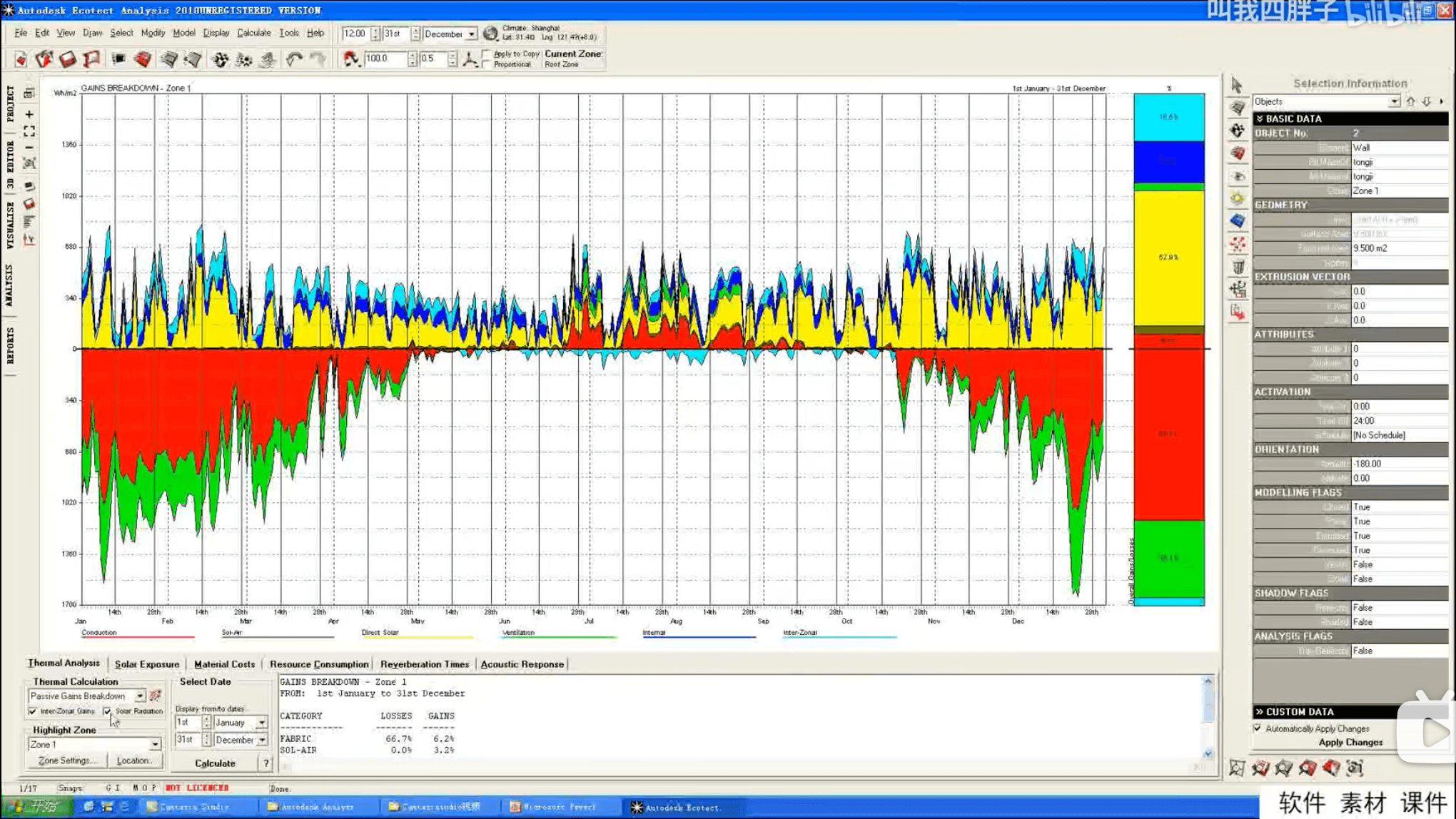Click the zoom-in plus icon left of the chart

(29, 114)
